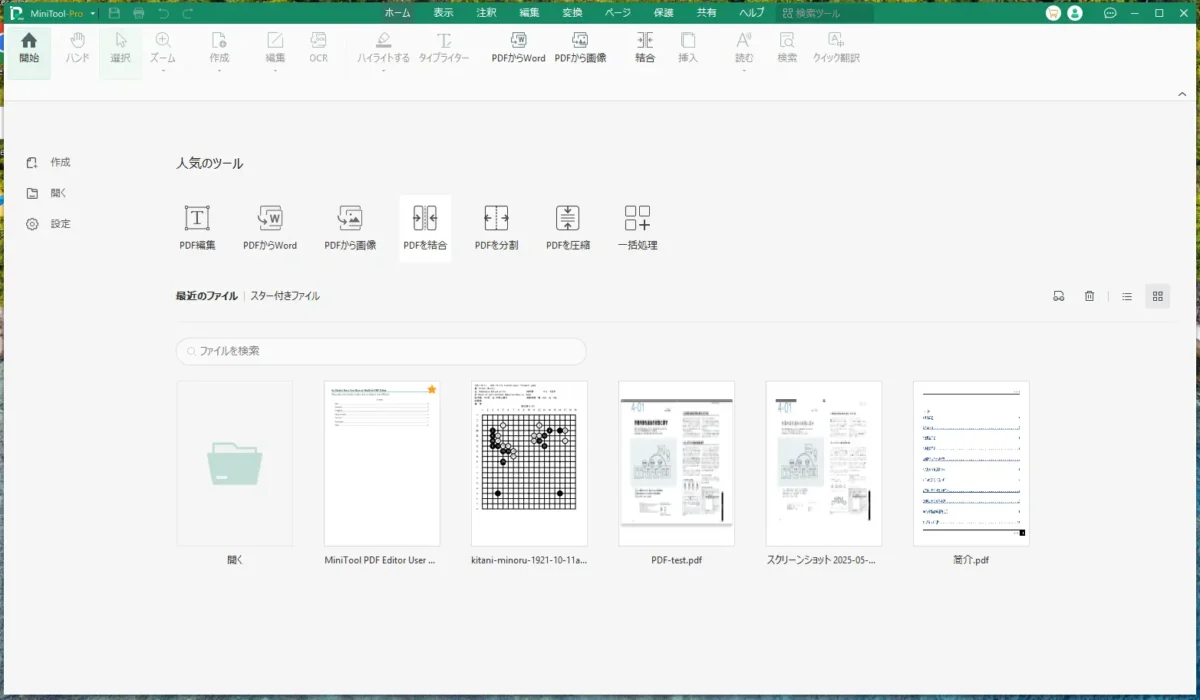
Task: Open the クイック翻訳 quick translate tool
Action: pyautogui.click(x=836, y=48)
